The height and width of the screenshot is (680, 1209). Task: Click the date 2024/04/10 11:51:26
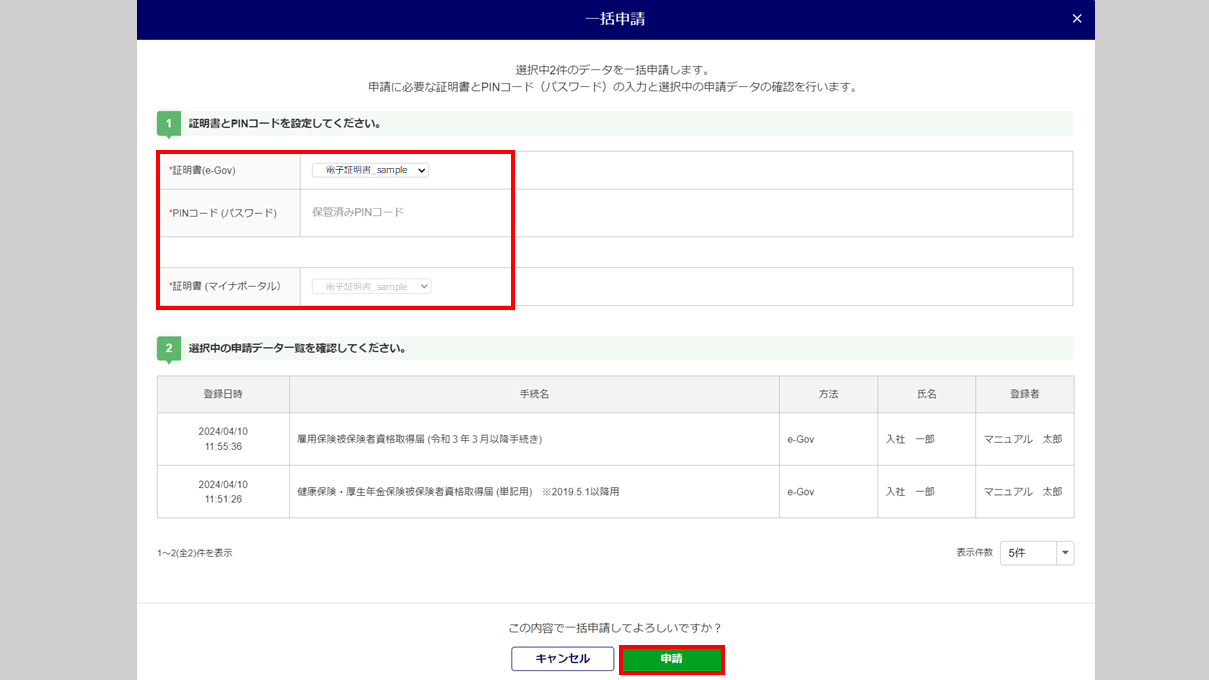click(223, 492)
